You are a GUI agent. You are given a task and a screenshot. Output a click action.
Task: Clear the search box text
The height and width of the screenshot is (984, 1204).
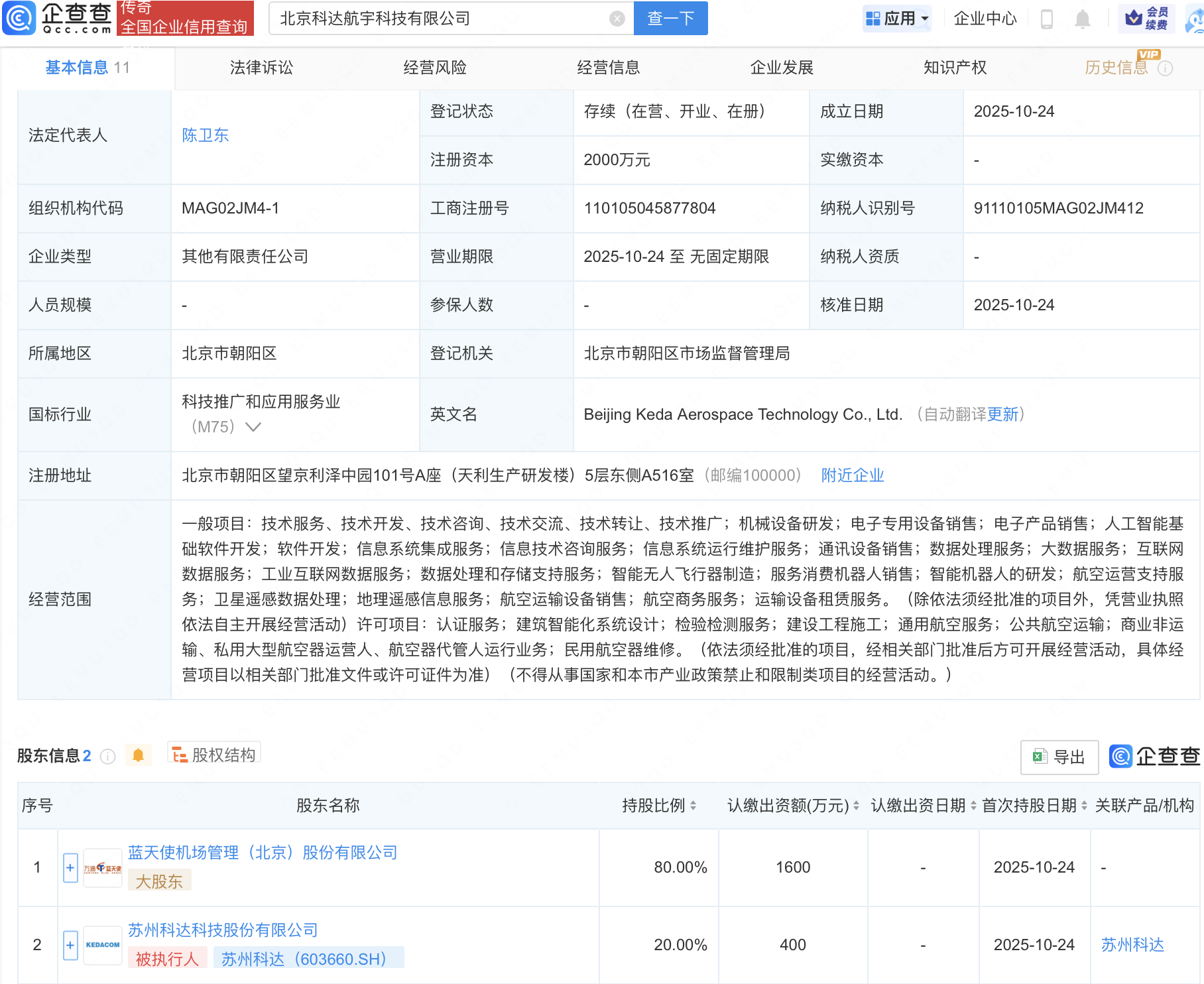[x=617, y=19]
